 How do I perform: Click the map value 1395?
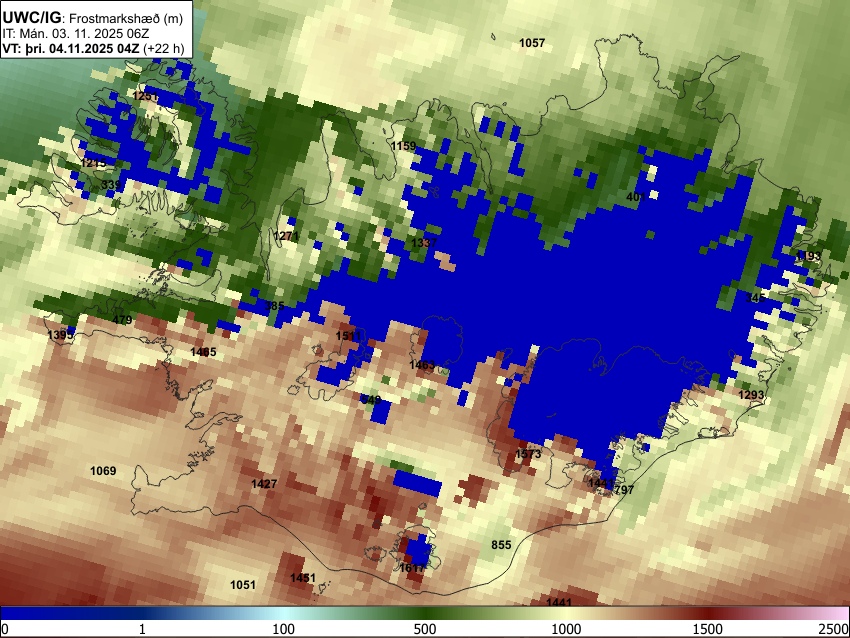click(x=60, y=335)
